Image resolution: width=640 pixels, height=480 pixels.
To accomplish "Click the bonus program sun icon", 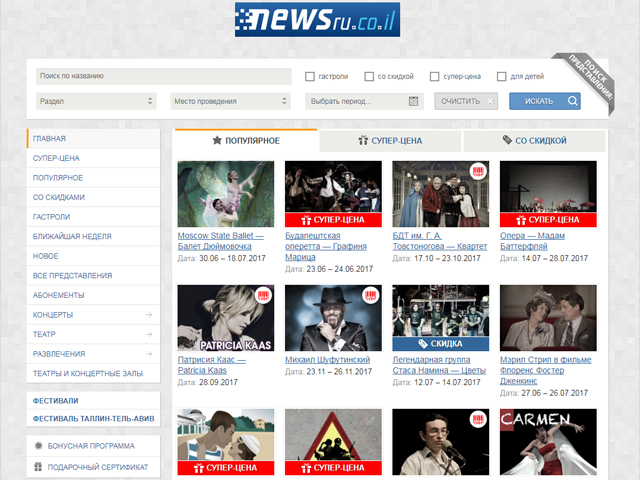I will pyautogui.click(x=38, y=446).
